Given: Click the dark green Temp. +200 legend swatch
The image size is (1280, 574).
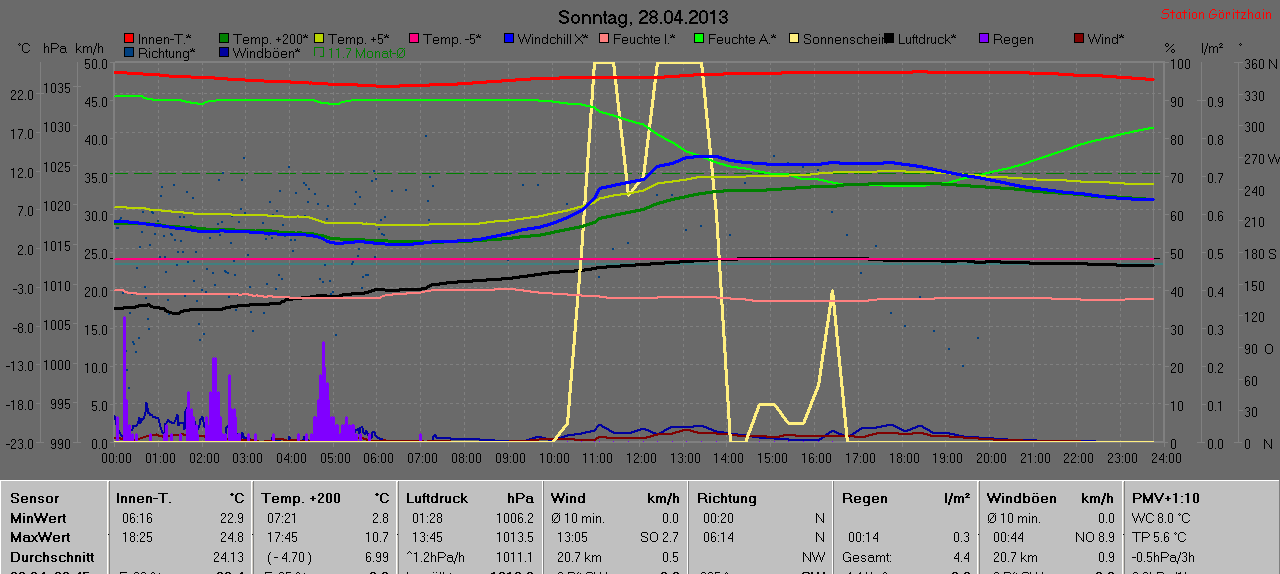Looking at the screenshot, I should point(224,39).
